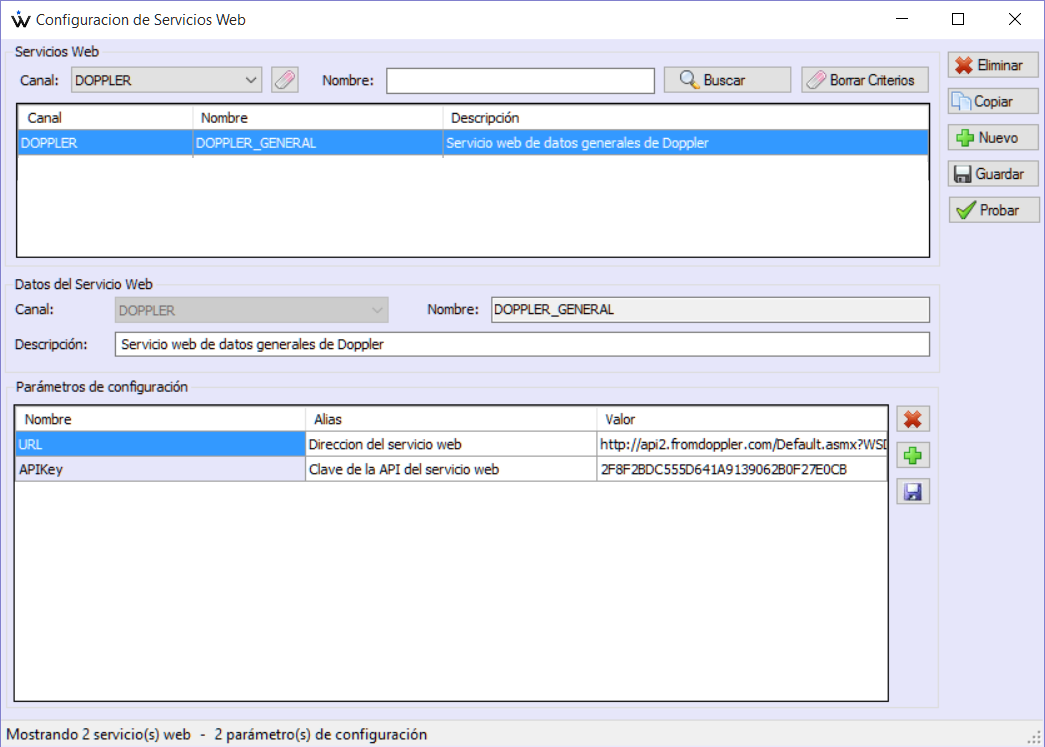The height and width of the screenshot is (747, 1045).
Task: Click the Valor column header
Action: (x=742, y=419)
